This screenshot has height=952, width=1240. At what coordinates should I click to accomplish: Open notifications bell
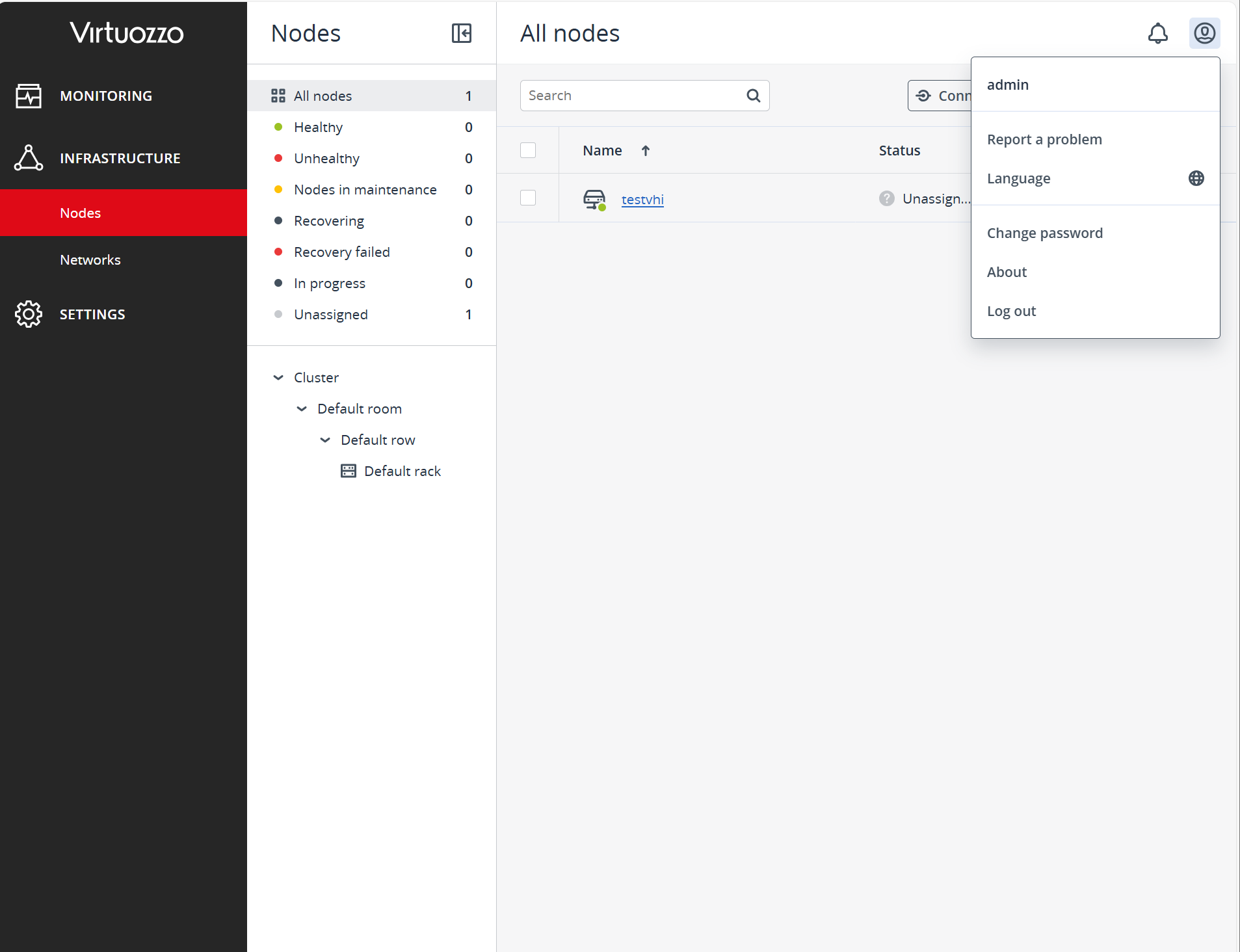coord(1158,33)
